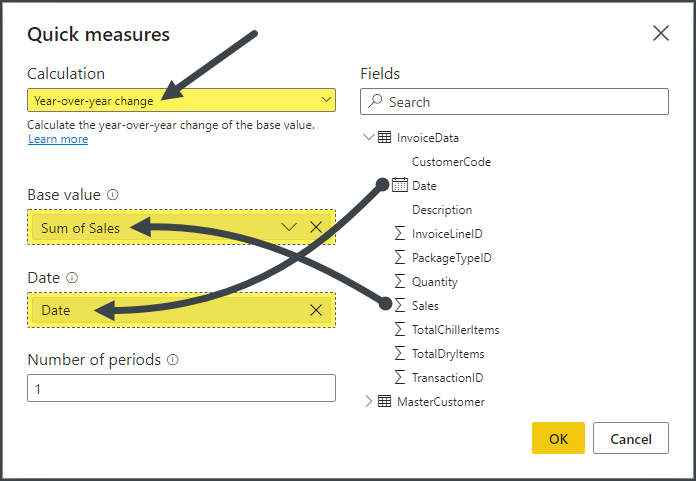This screenshot has height=481, width=696.
Task: Click the Cancel button
Action: (630, 438)
